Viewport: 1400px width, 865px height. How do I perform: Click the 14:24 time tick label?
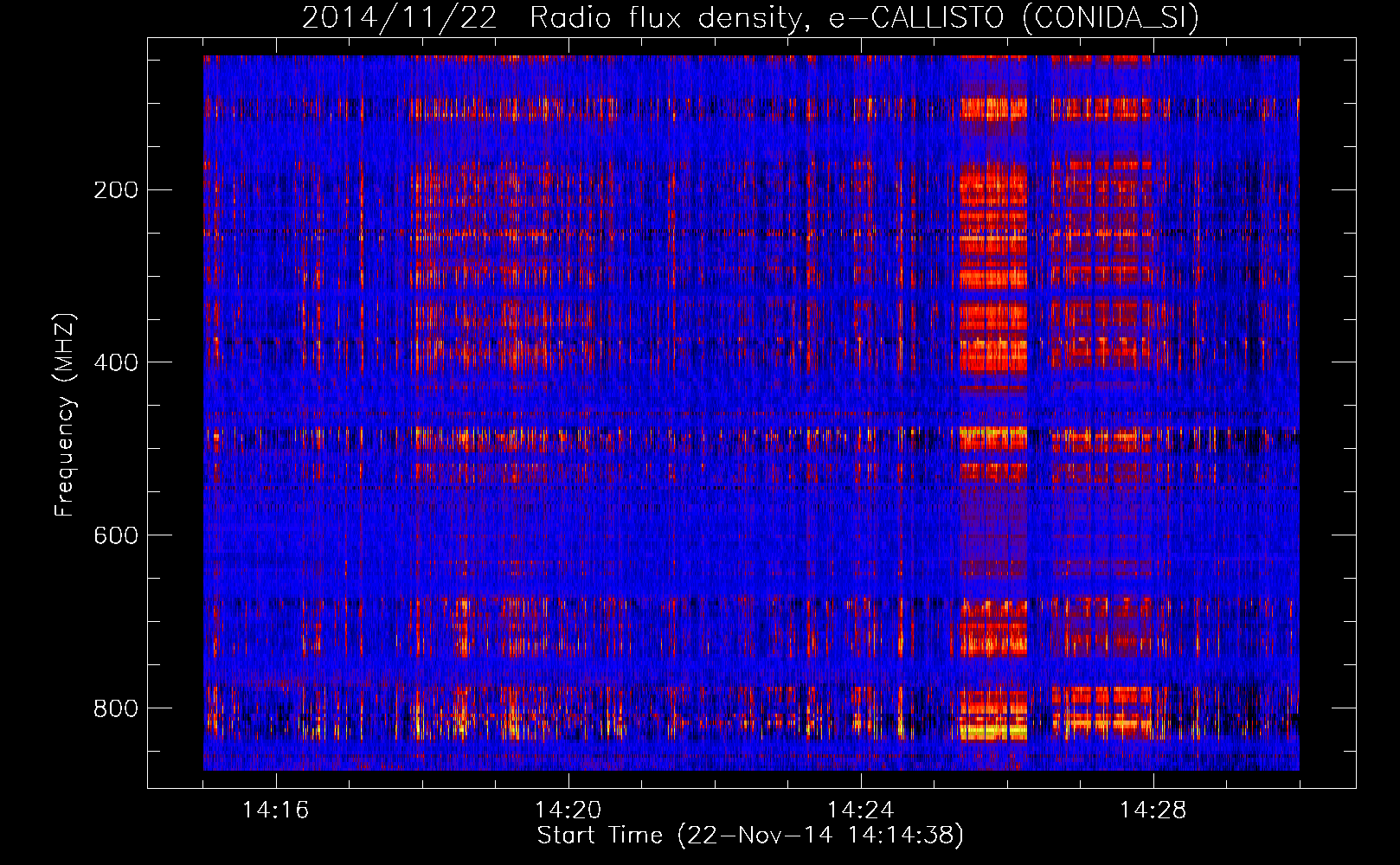pyautogui.click(x=861, y=811)
